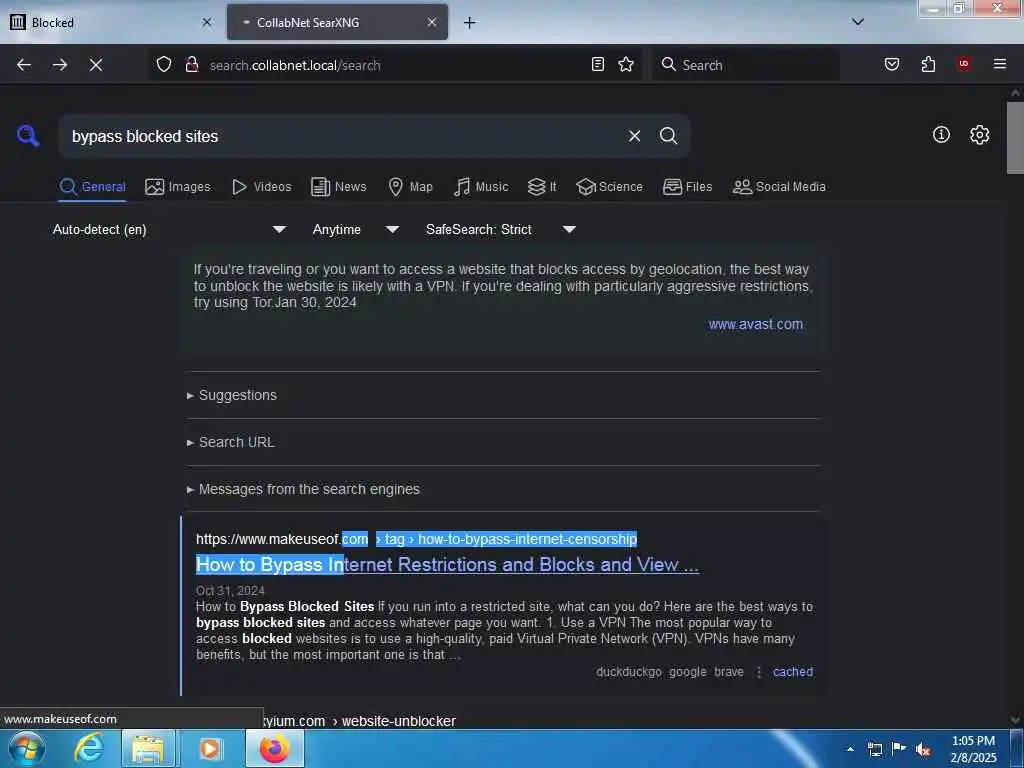Click the website-unblocker result URL
Viewport: 1024px width, 768px height.
pos(359,721)
